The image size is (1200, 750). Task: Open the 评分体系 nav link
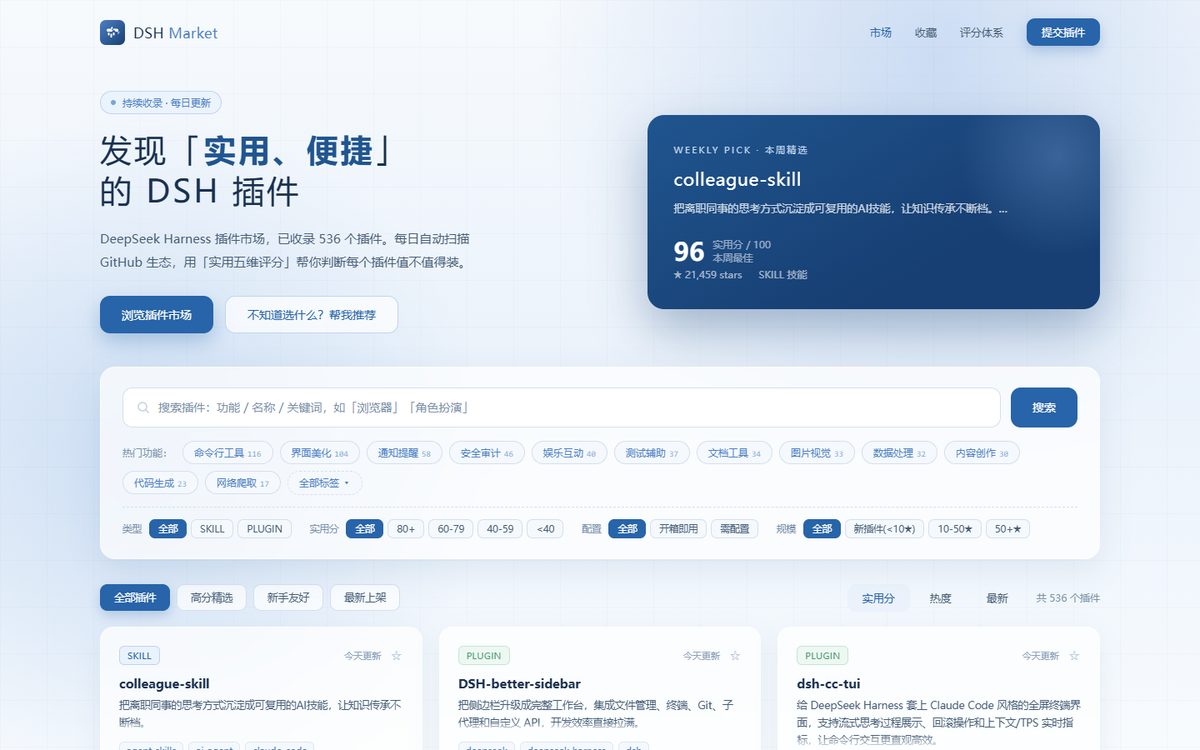[x=981, y=33]
